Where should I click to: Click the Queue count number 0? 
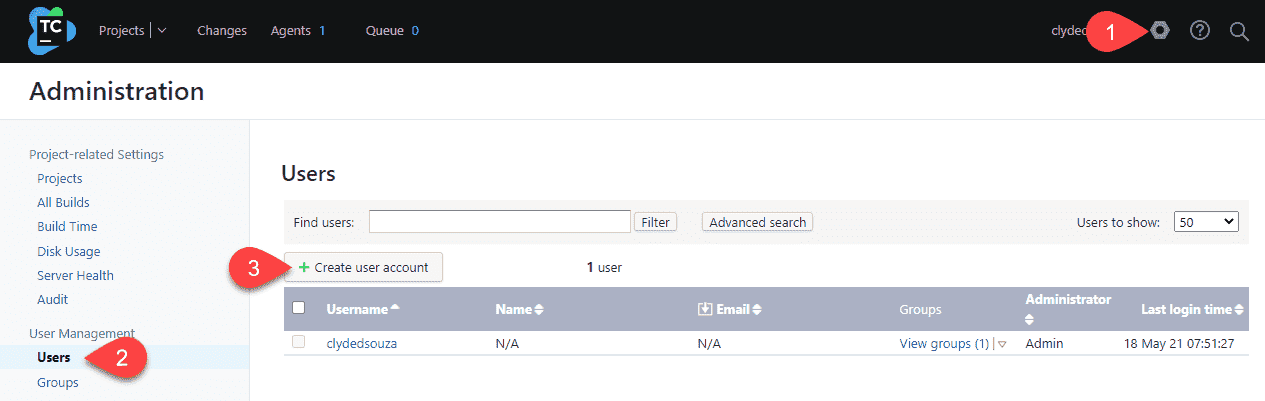tap(415, 31)
